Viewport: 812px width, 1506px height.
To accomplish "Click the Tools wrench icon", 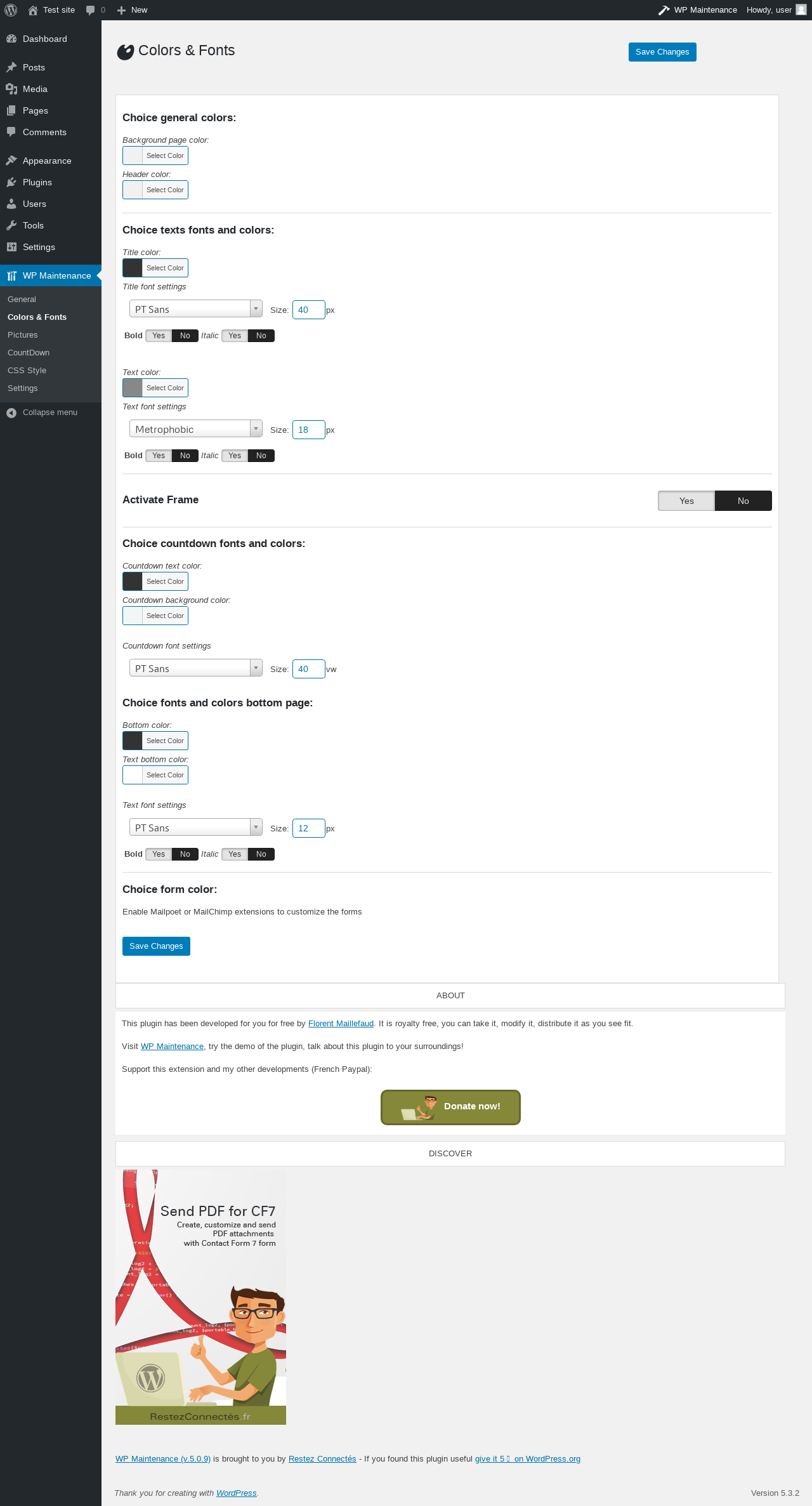I will click(11, 225).
